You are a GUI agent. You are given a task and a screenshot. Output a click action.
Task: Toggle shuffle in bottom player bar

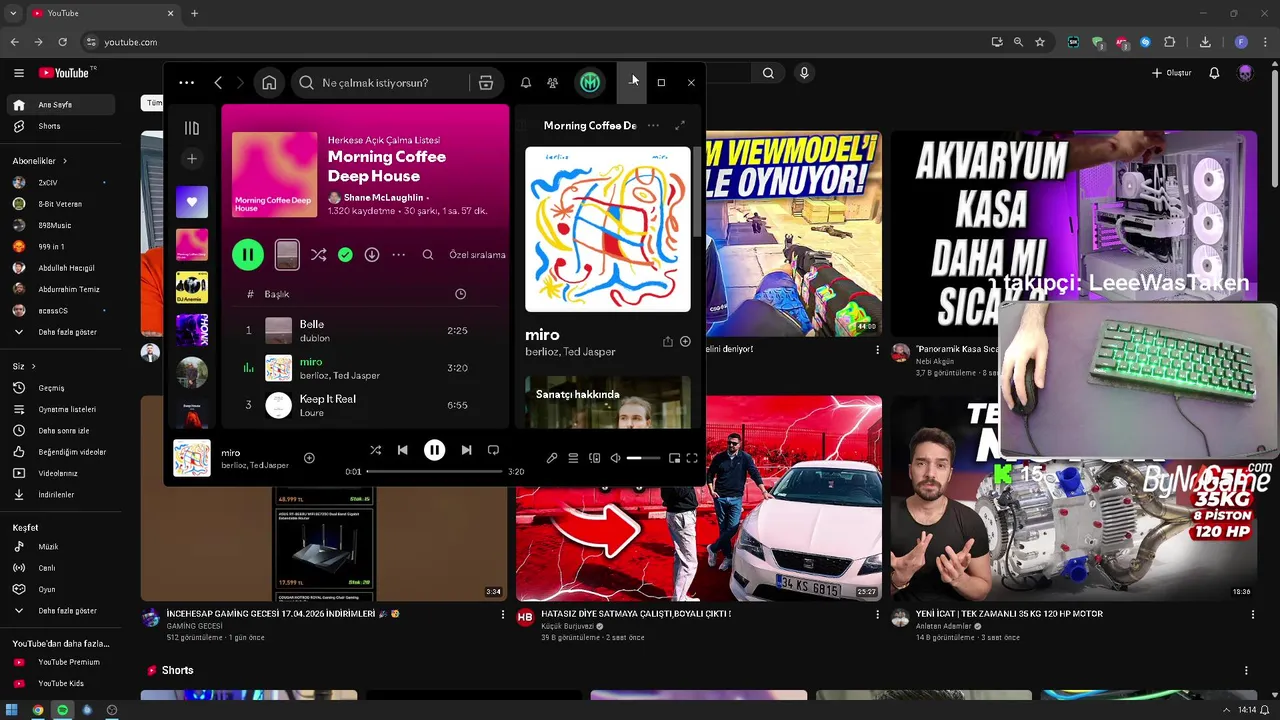[x=375, y=451]
